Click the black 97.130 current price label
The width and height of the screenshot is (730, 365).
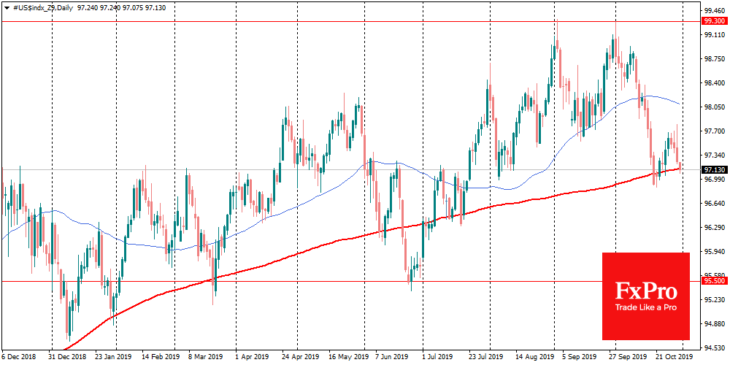point(714,169)
